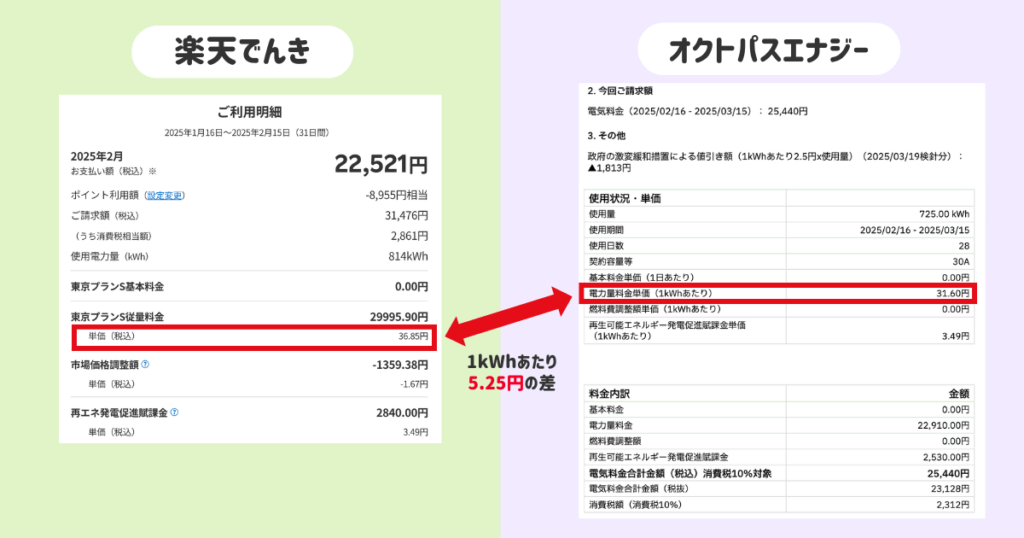Select the 電気料金（2025/02/16 - 2025/03/15）line
Image resolution: width=1024 pixels, height=538 pixels.
click(697, 112)
